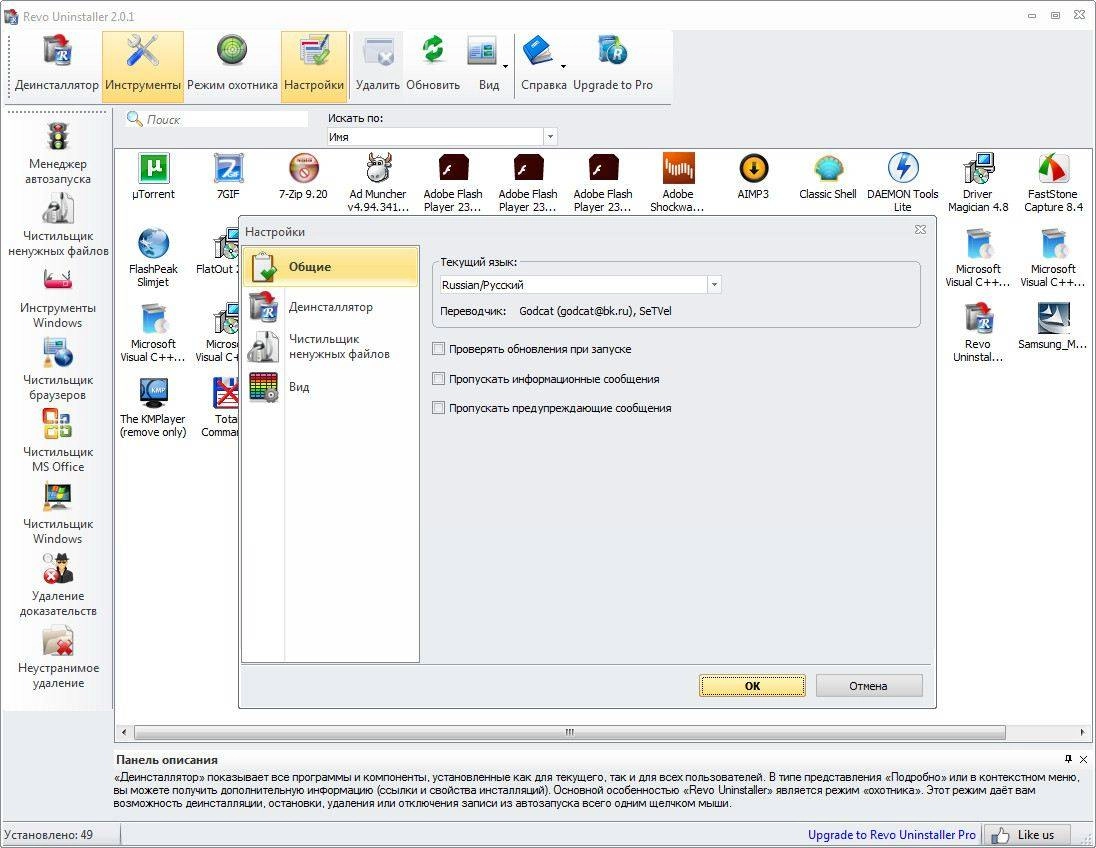
Task: Open Чистильщик ненужных файлов in sidebar
Action: tap(58, 225)
